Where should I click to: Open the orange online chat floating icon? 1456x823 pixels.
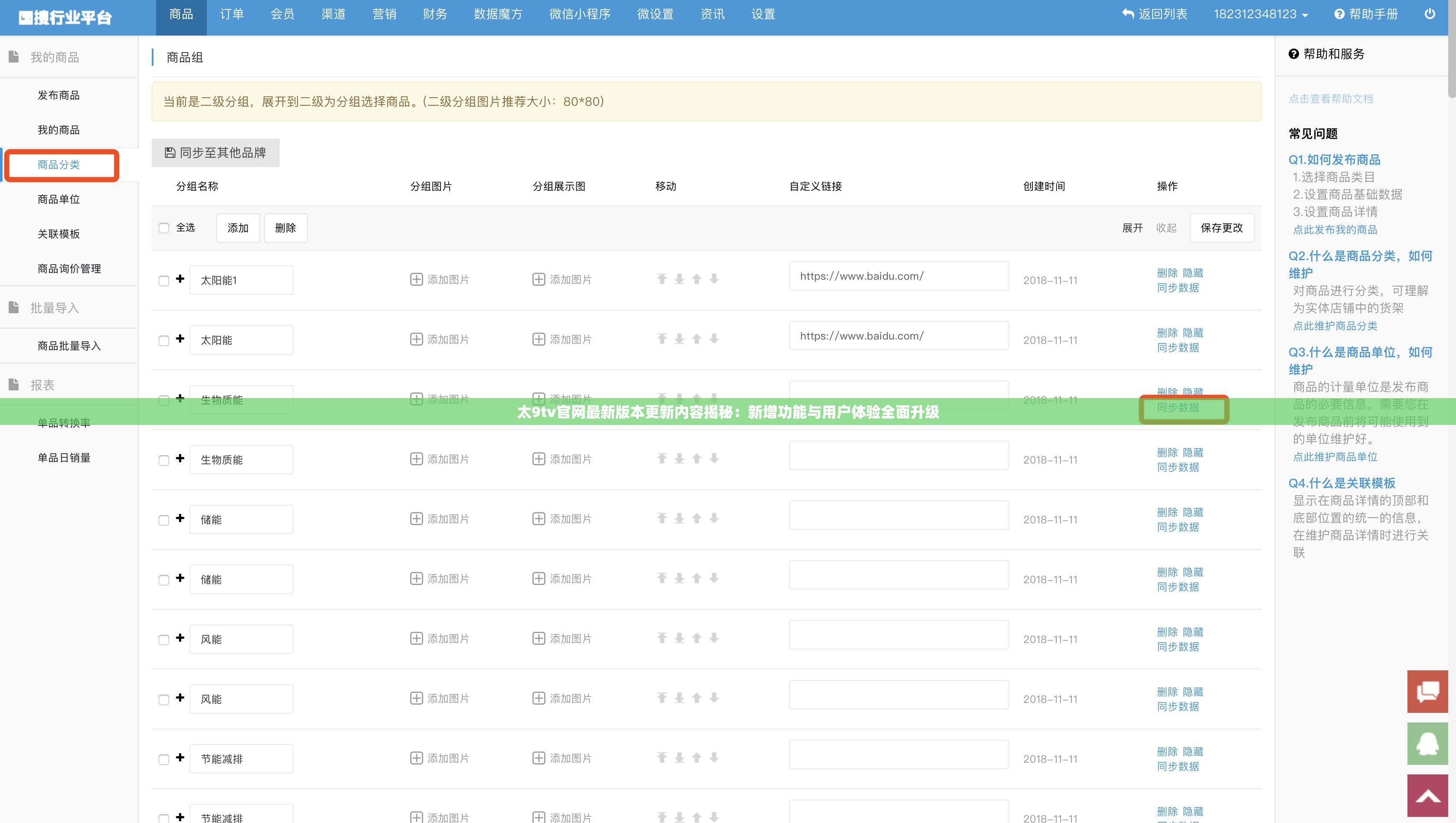pyautogui.click(x=1428, y=691)
